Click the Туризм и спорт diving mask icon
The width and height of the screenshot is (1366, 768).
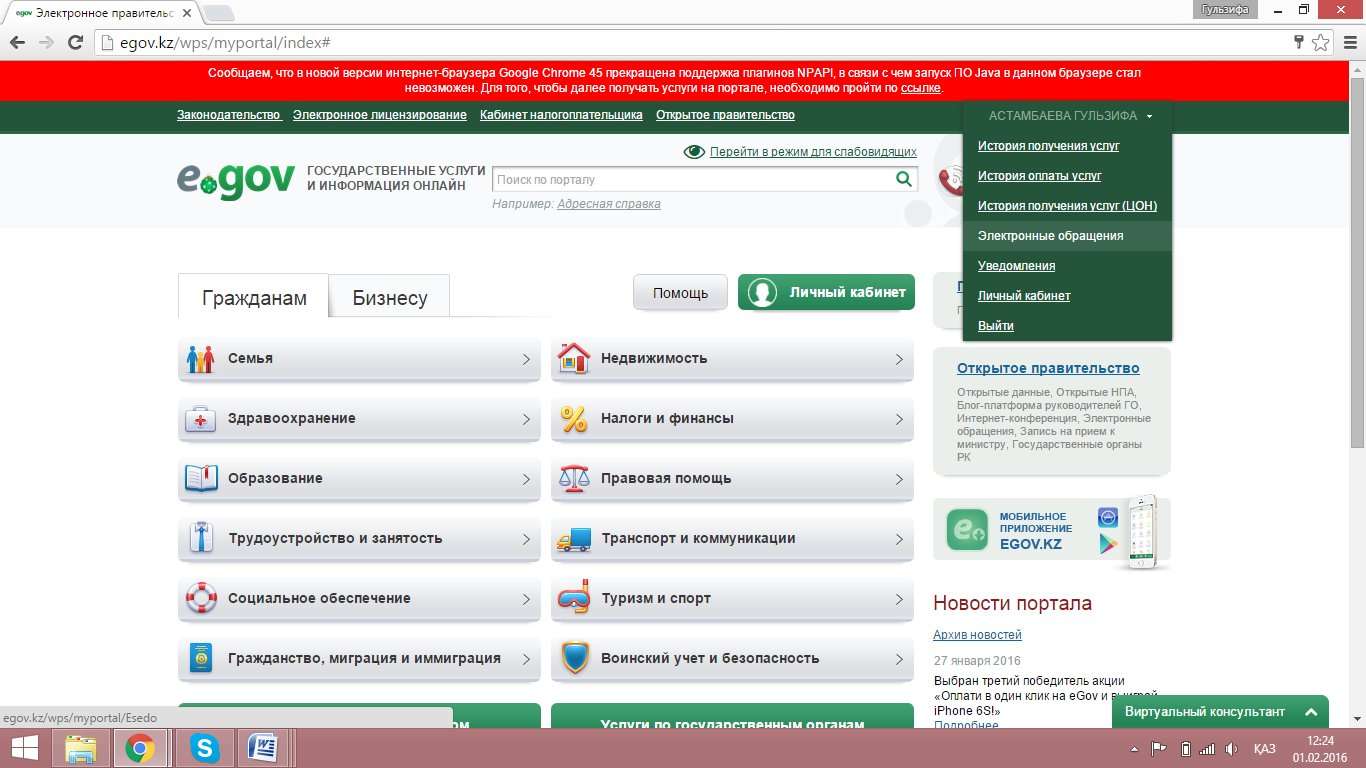574,598
